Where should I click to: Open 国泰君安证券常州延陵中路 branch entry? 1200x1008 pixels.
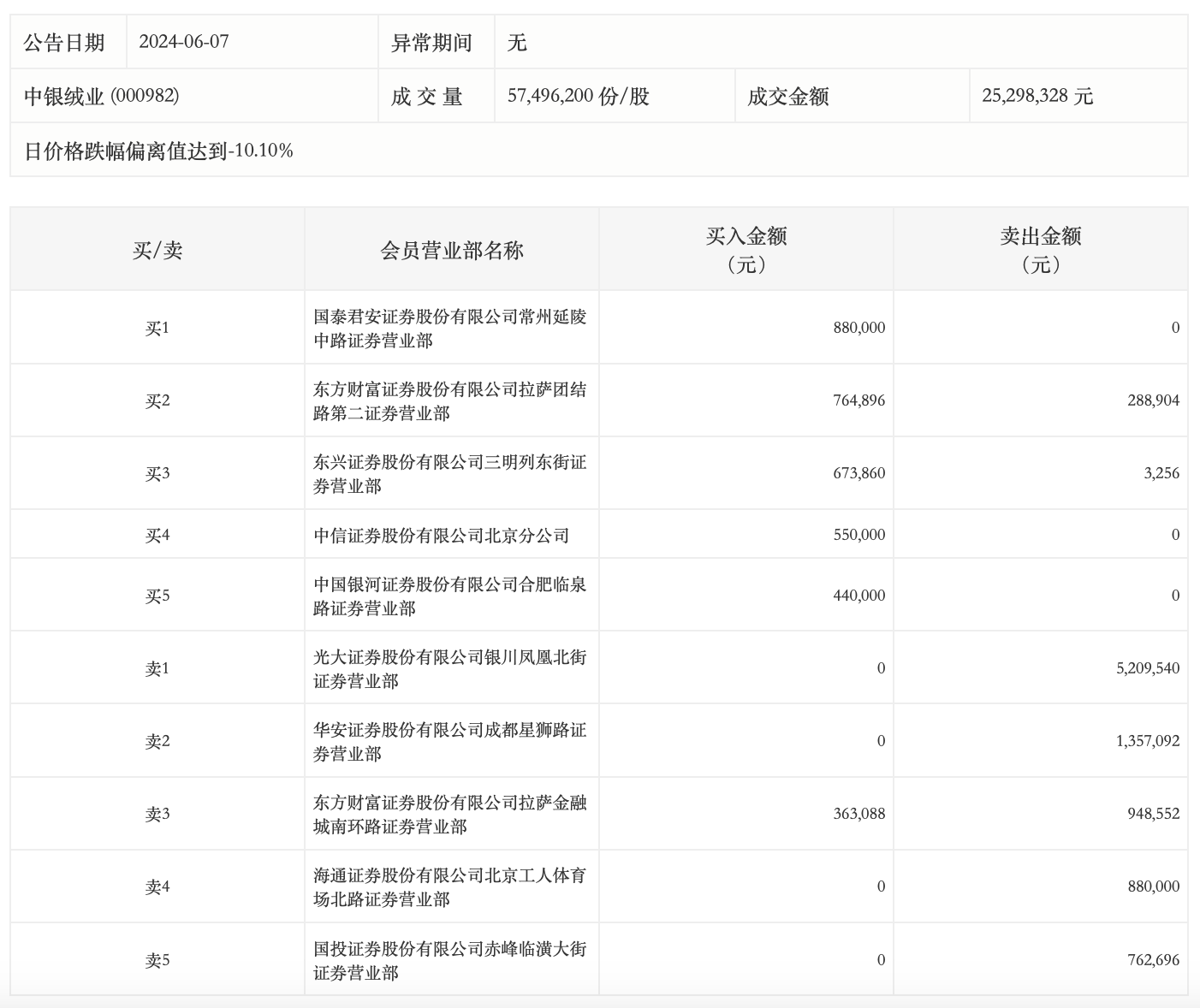pyautogui.click(x=449, y=329)
